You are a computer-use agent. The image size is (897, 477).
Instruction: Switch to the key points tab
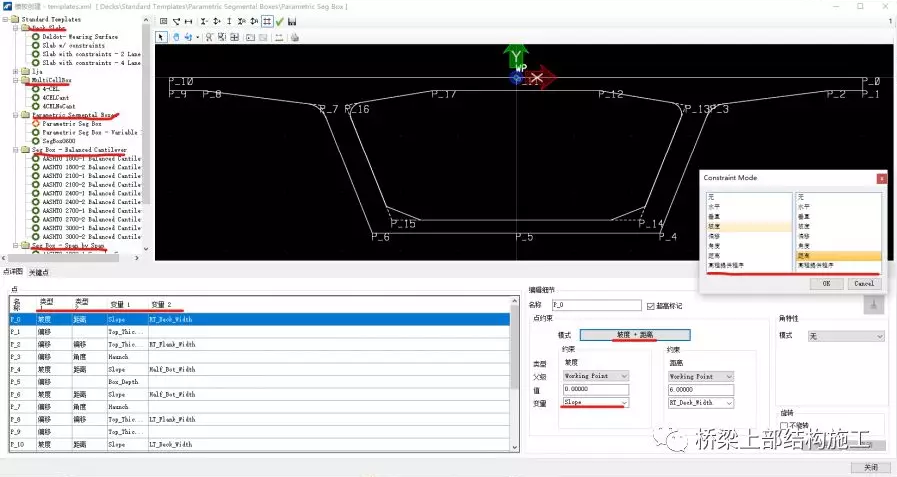click(x=39, y=272)
